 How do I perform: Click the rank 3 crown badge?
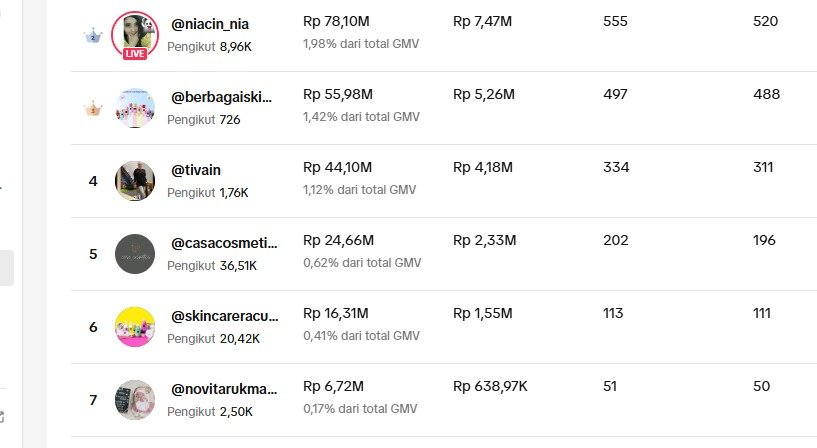[93, 109]
